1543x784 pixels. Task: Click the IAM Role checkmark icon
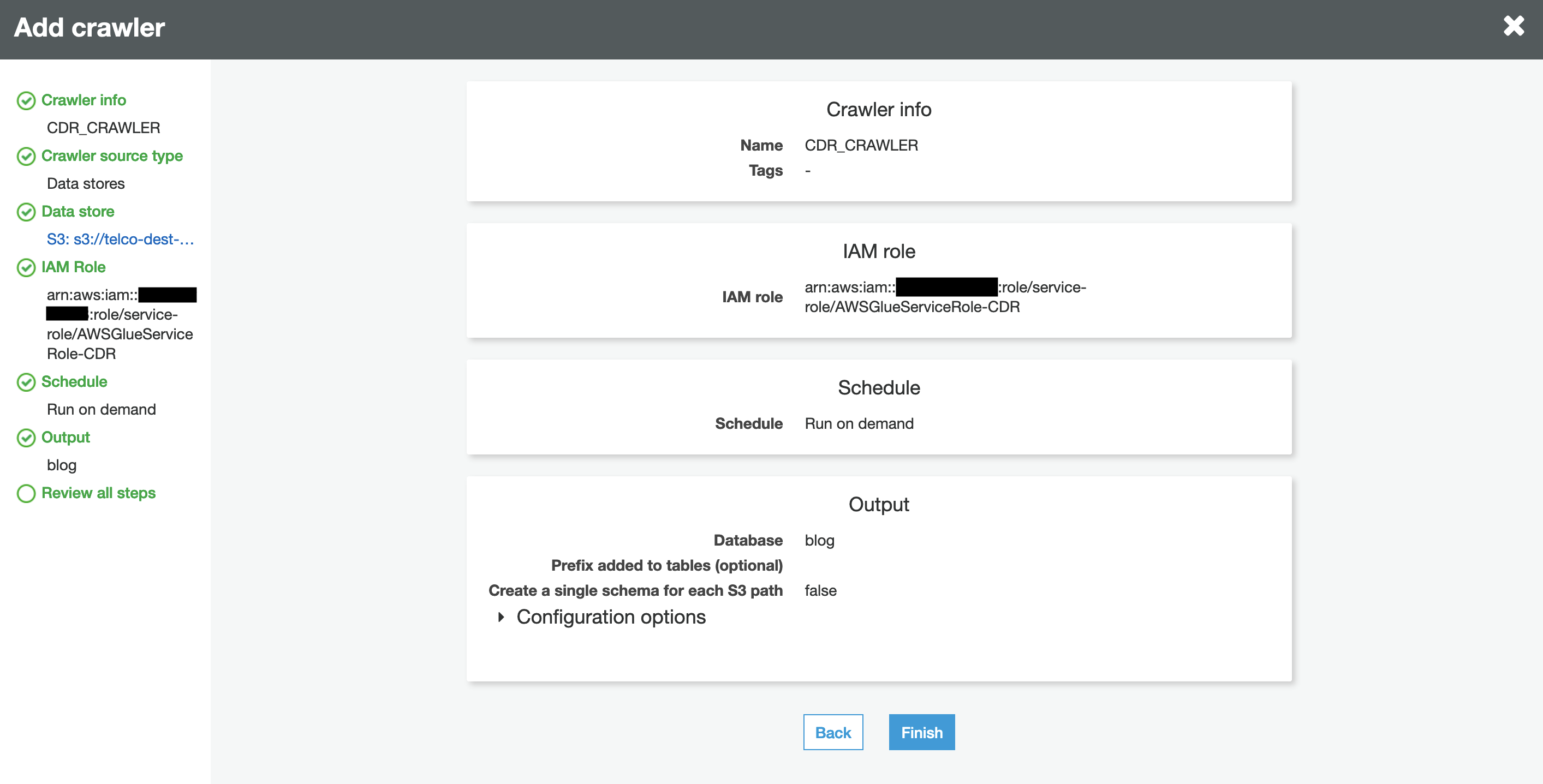(x=26, y=268)
